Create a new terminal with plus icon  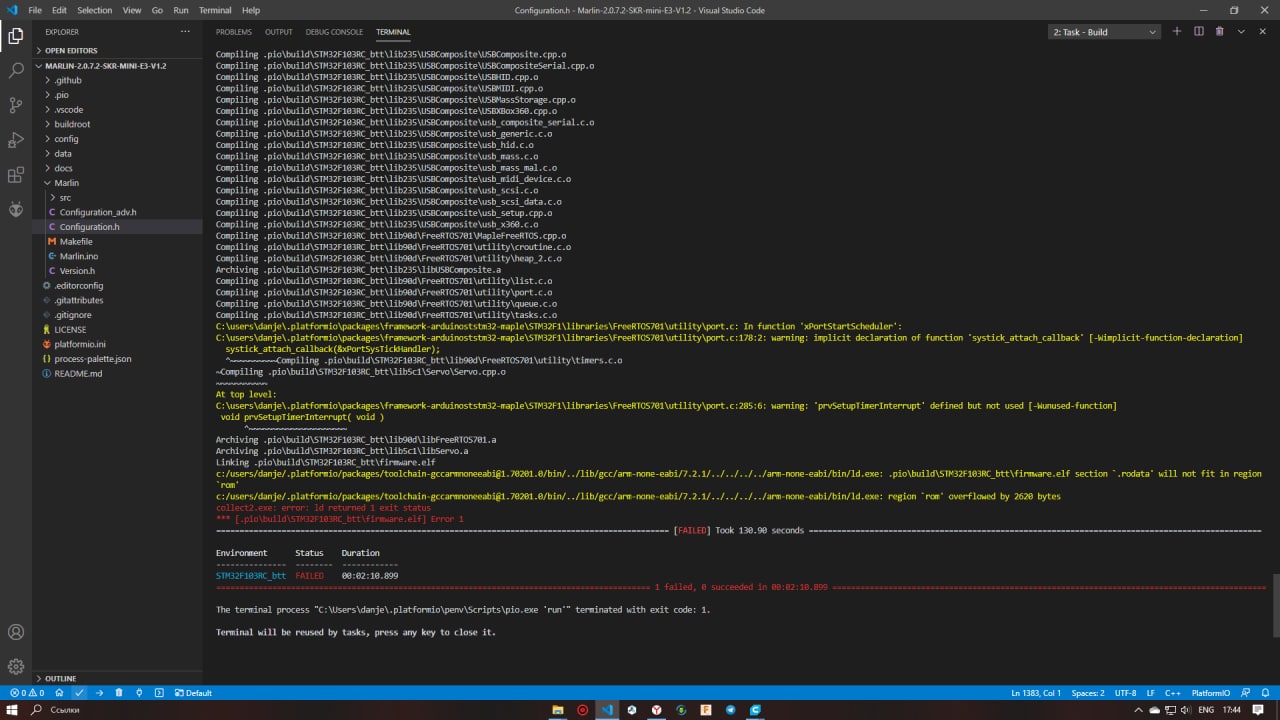point(1177,32)
